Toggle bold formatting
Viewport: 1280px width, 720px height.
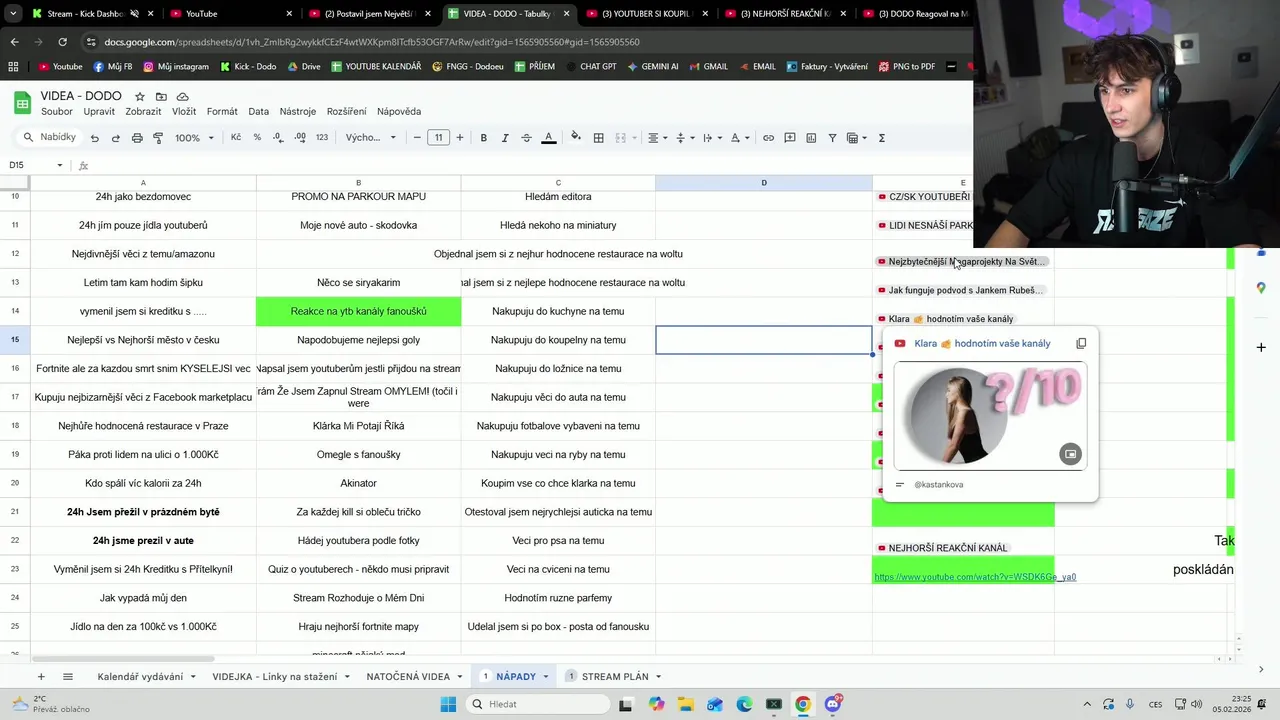(484, 138)
